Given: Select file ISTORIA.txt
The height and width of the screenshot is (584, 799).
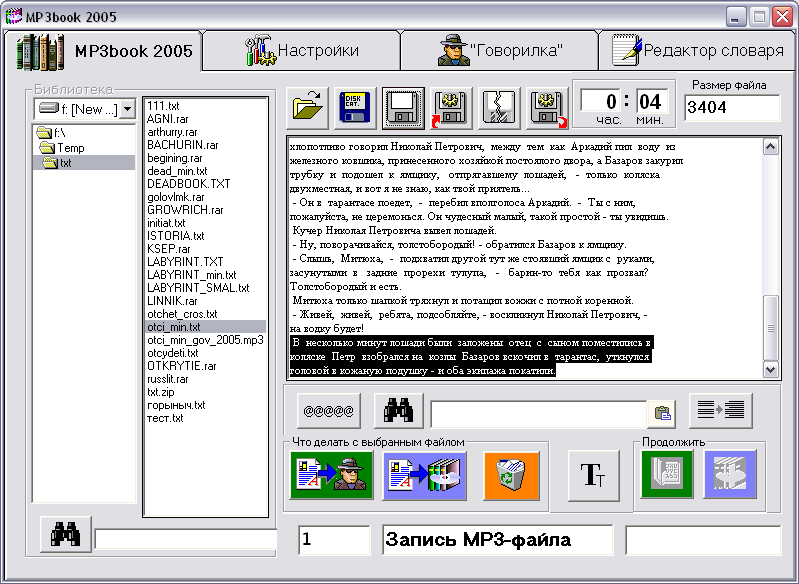Looking at the screenshot, I should tap(175, 236).
